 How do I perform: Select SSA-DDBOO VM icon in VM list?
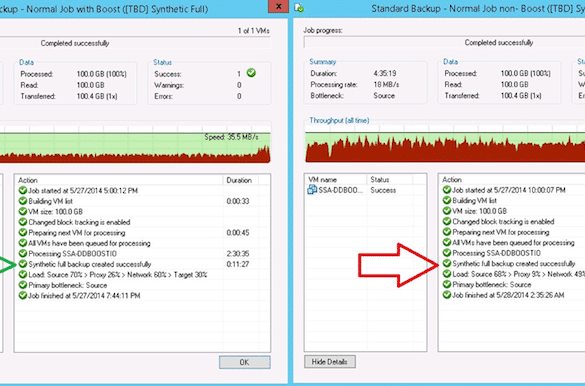coord(312,190)
